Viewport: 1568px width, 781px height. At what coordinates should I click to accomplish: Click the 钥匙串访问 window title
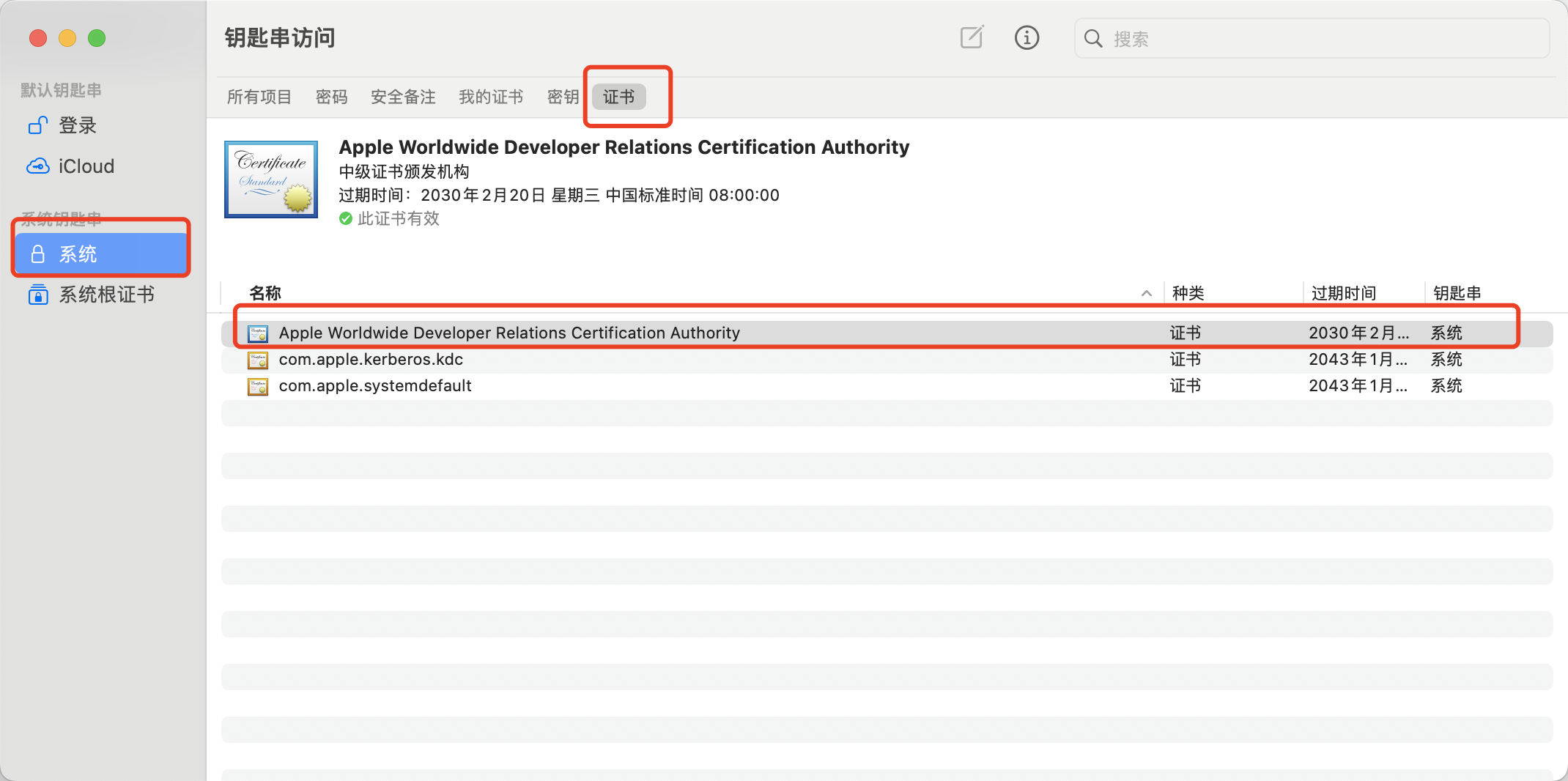click(280, 37)
